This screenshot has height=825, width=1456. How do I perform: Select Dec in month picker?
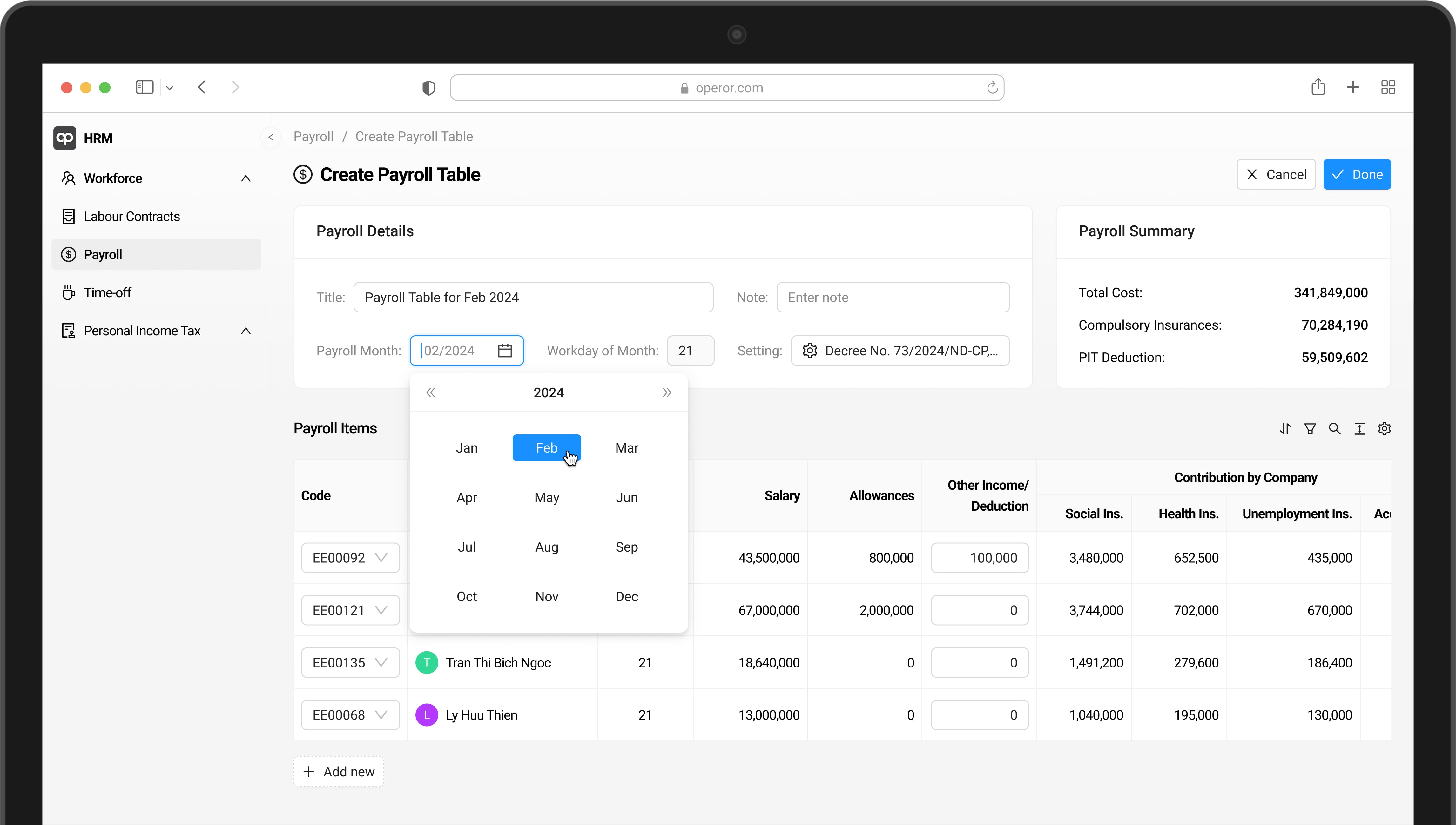[x=627, y=597]
